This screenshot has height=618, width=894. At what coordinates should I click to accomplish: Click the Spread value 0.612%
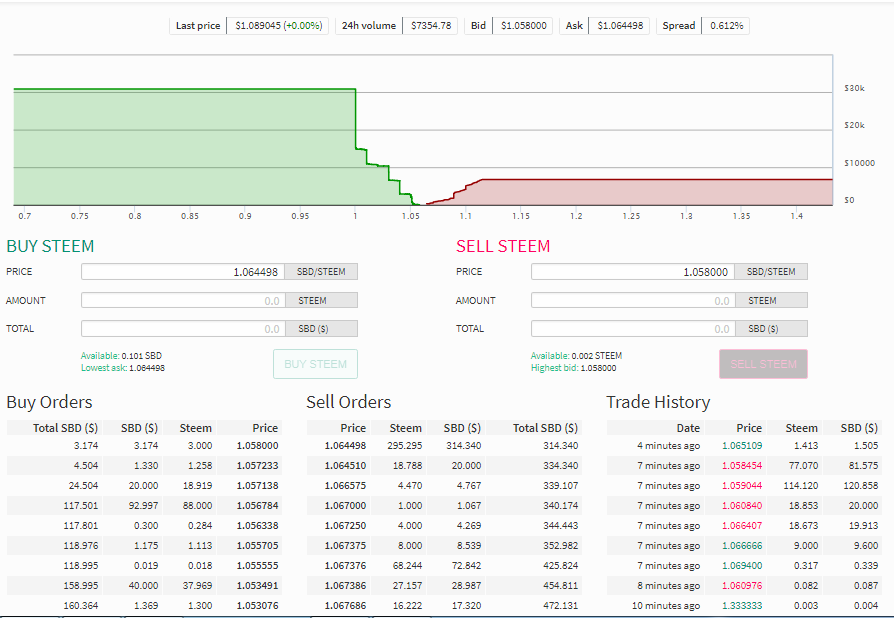click(726, 26)
